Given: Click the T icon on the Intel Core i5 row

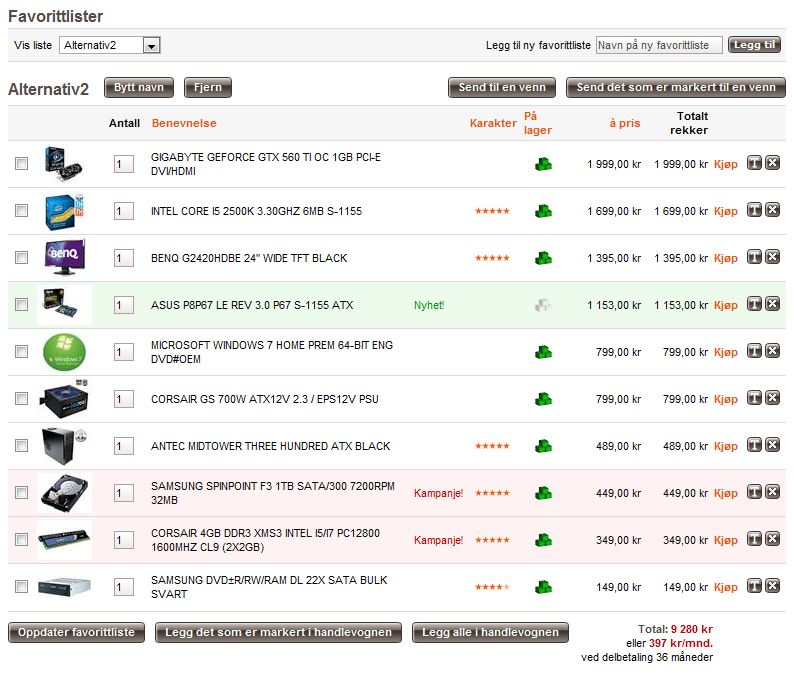Looking at the screenshot, I should click(x=755, y=210).
